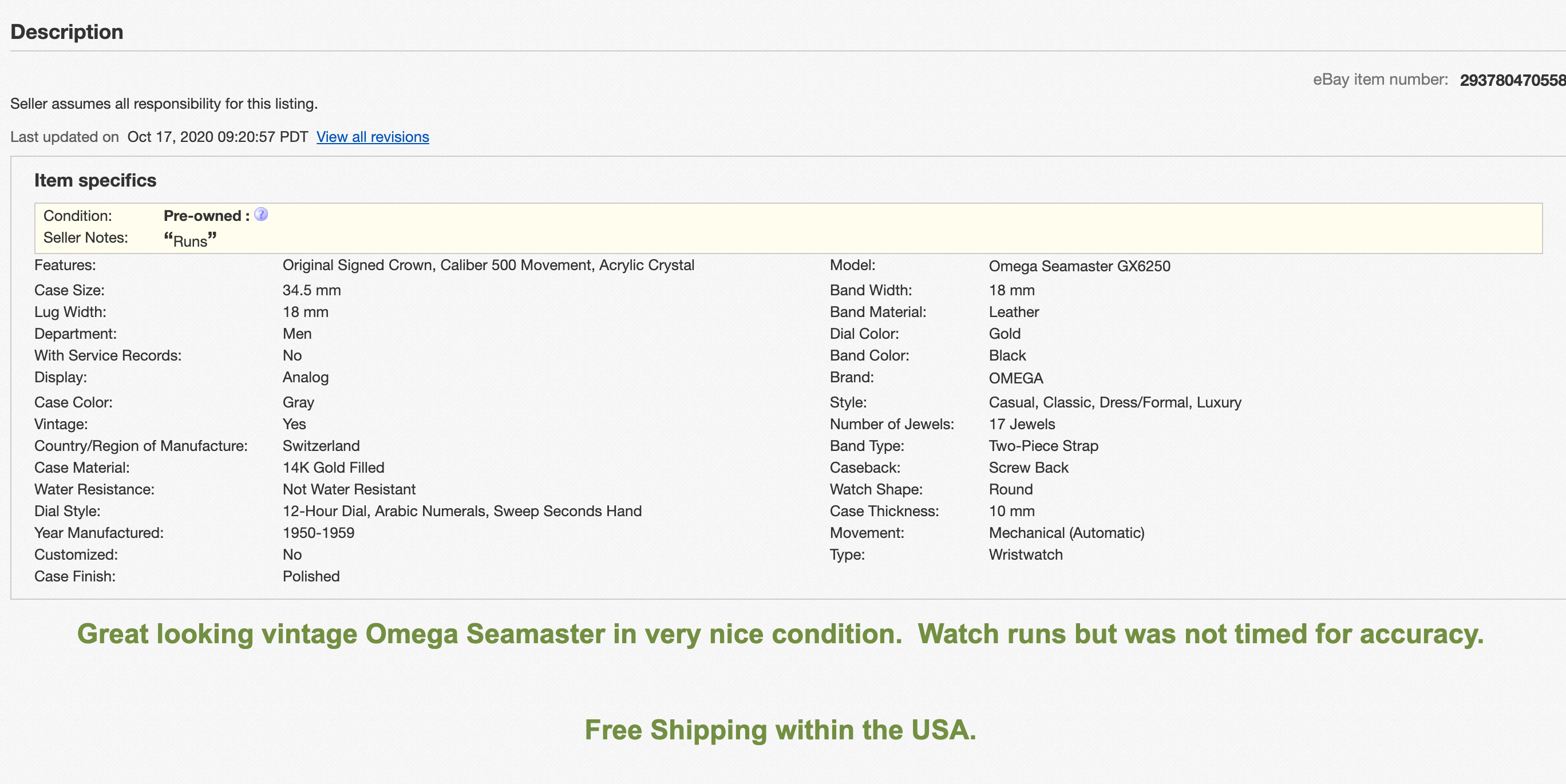Image resolution: width=1566 pixels, height=784 pixels.
Task: Click the Description heading
Action: (67, 31)
